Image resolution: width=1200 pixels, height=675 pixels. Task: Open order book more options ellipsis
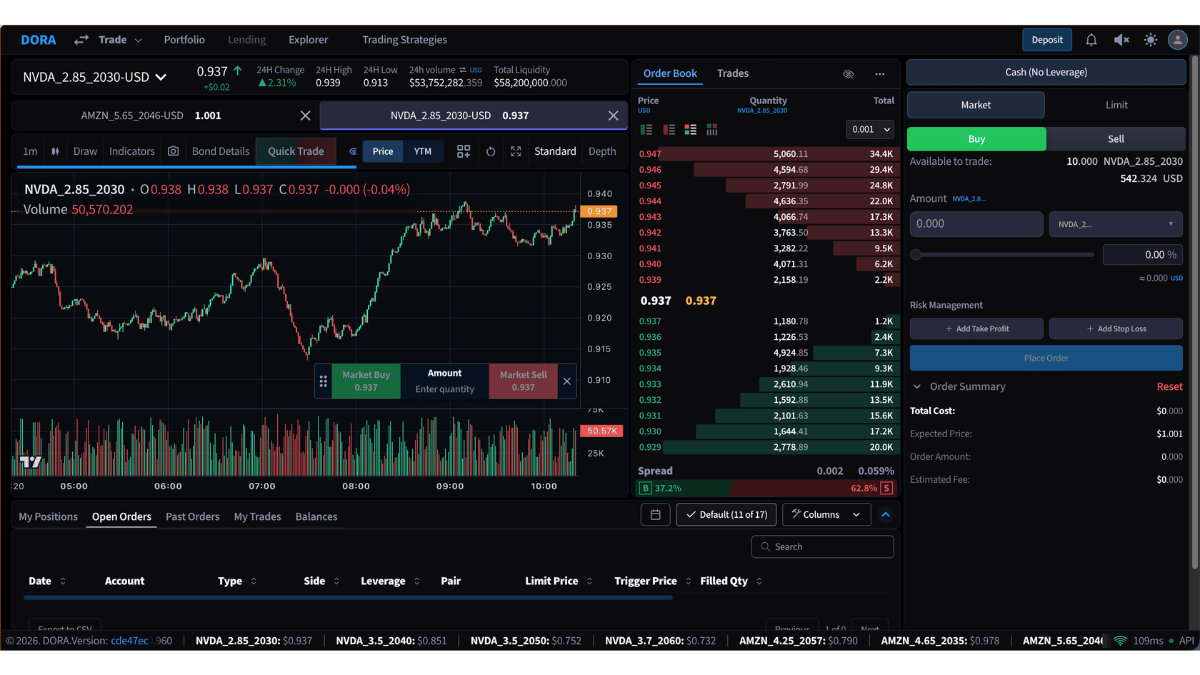(880, 74)
